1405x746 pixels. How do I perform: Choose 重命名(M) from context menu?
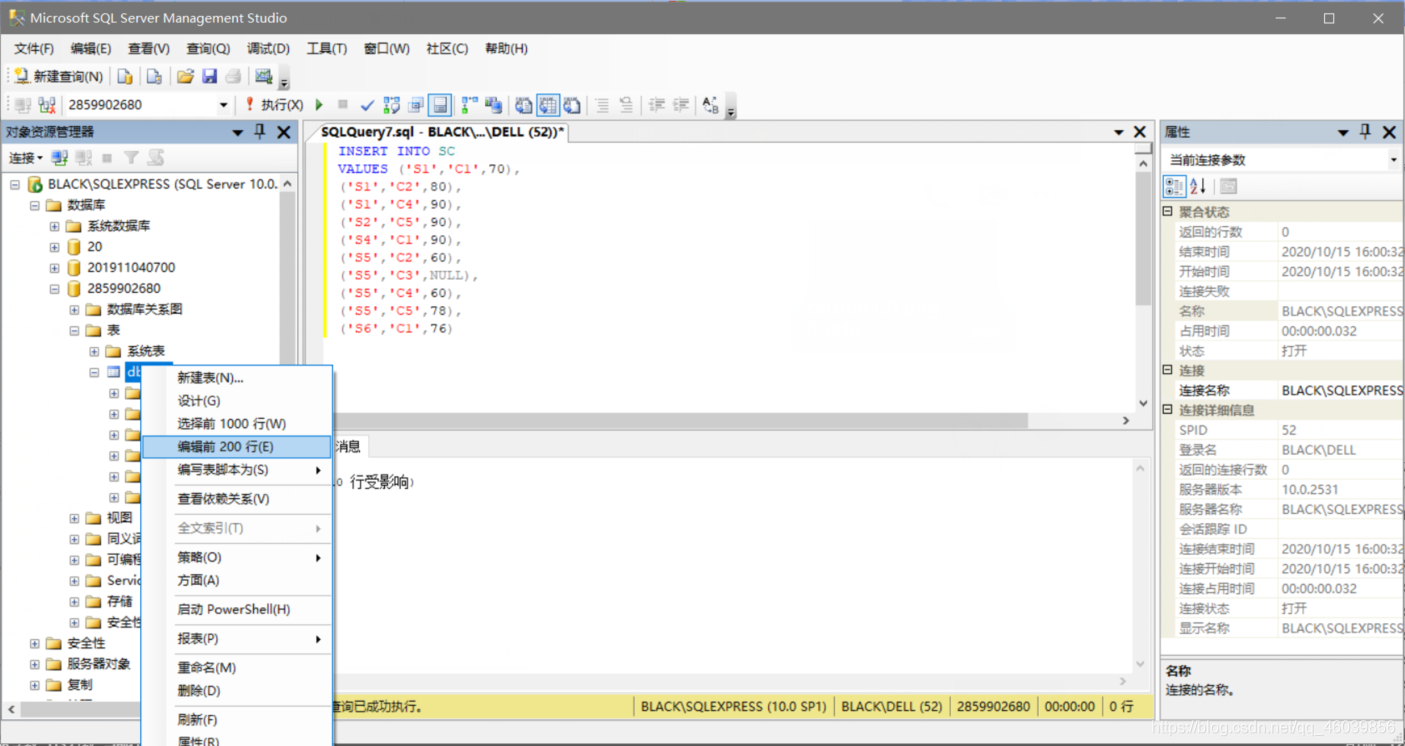tap(237, 668)
